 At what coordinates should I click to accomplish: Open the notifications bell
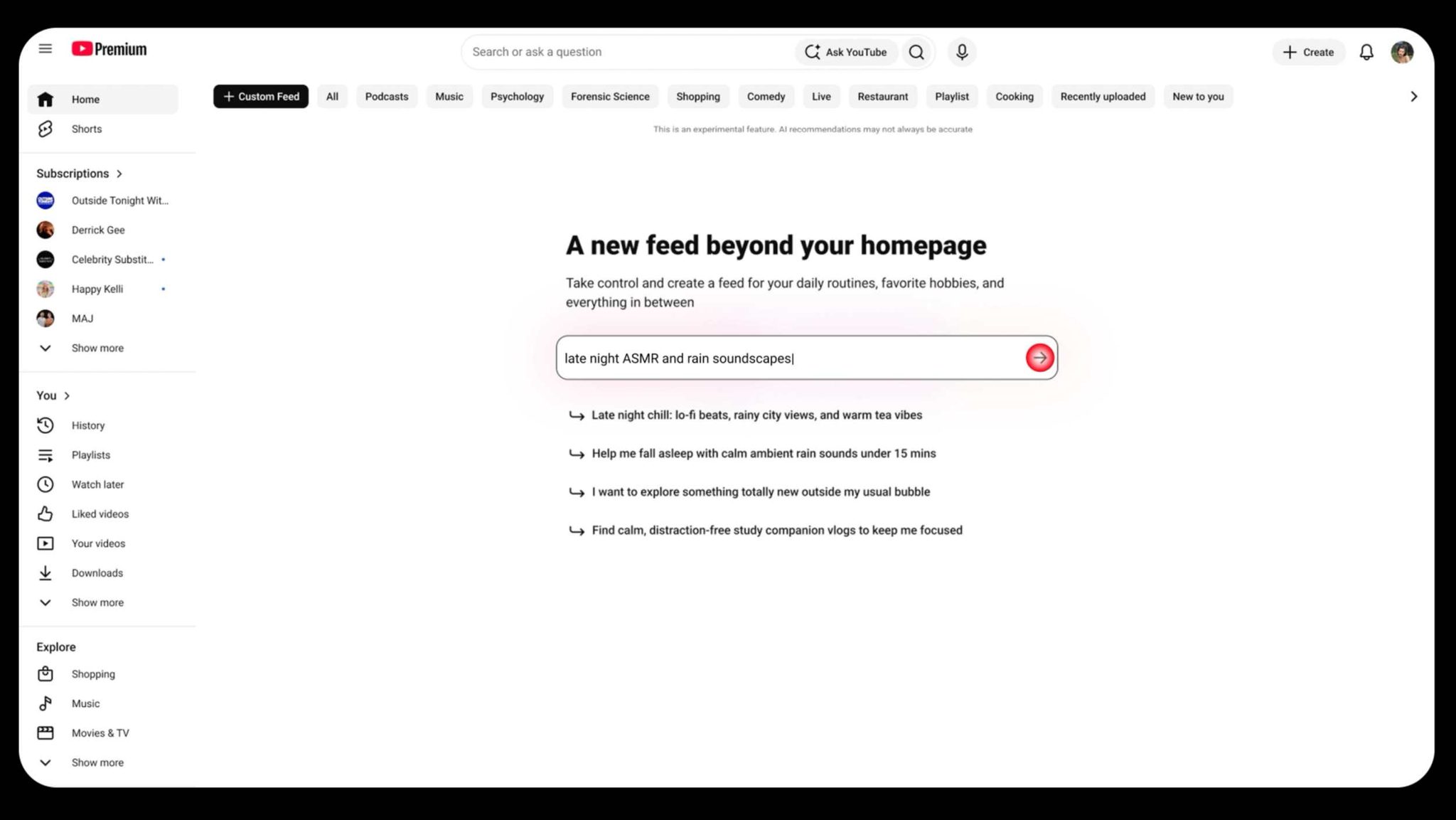[x=1366, y=52]
